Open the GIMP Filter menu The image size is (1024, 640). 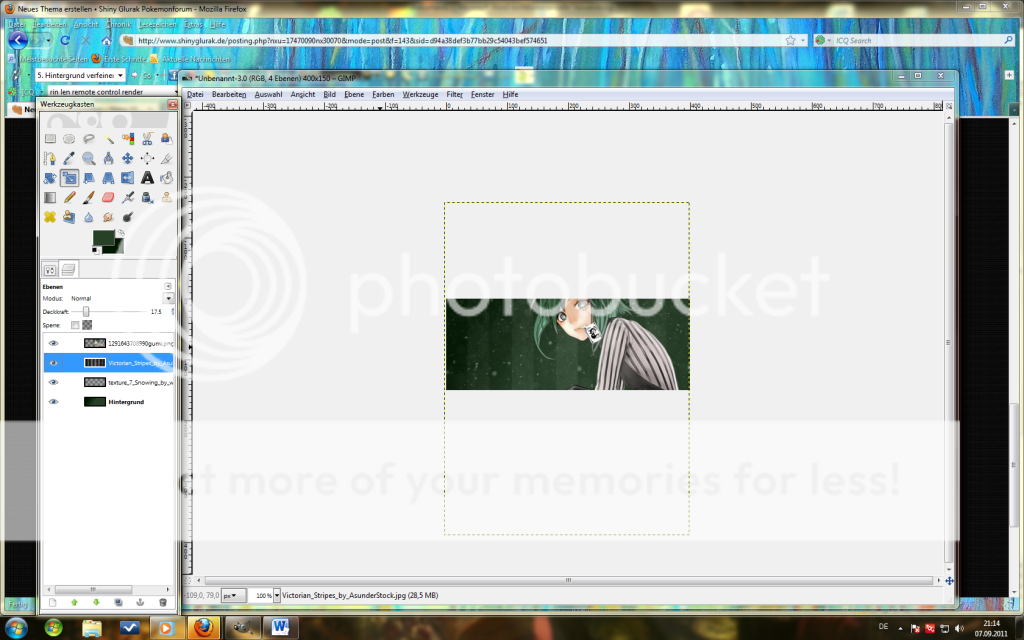pyautogui.click(x=455, y=95)
